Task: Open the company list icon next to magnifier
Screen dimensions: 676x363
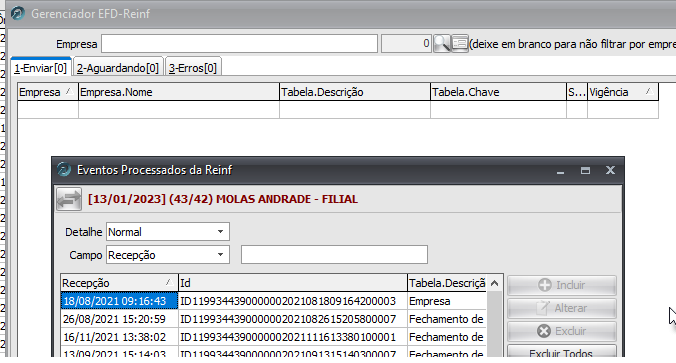Action: pos(460,44)
